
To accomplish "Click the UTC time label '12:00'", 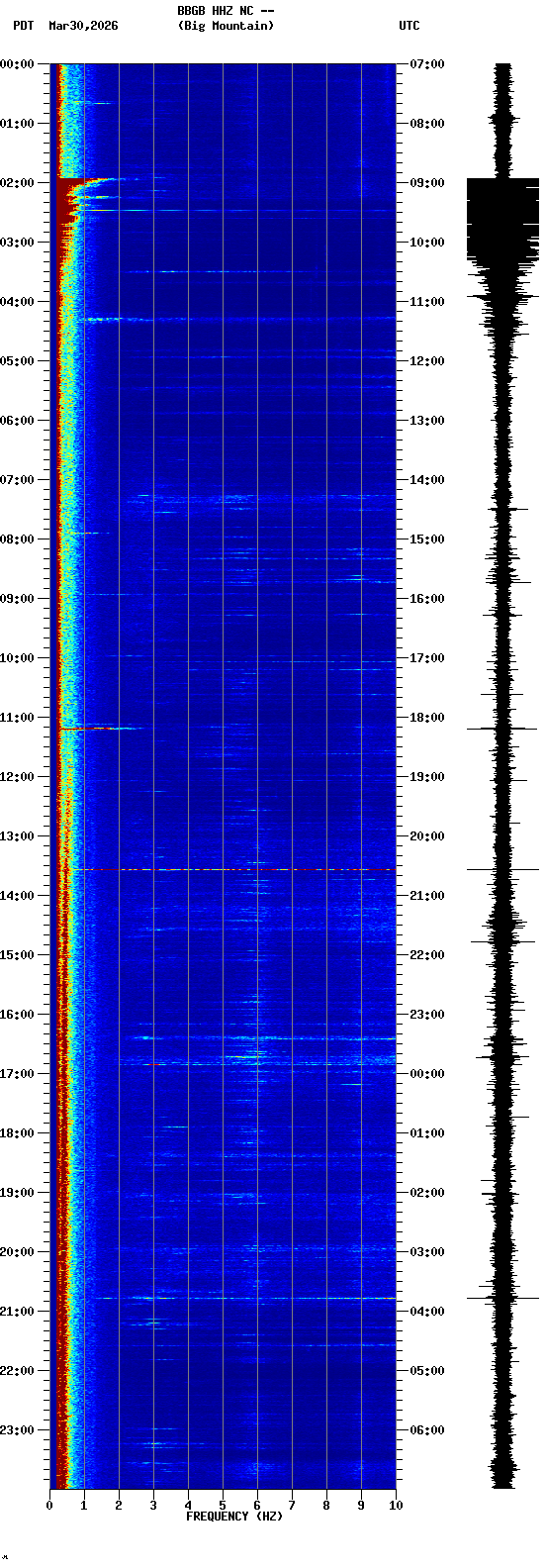I will (x=427, y=361).
